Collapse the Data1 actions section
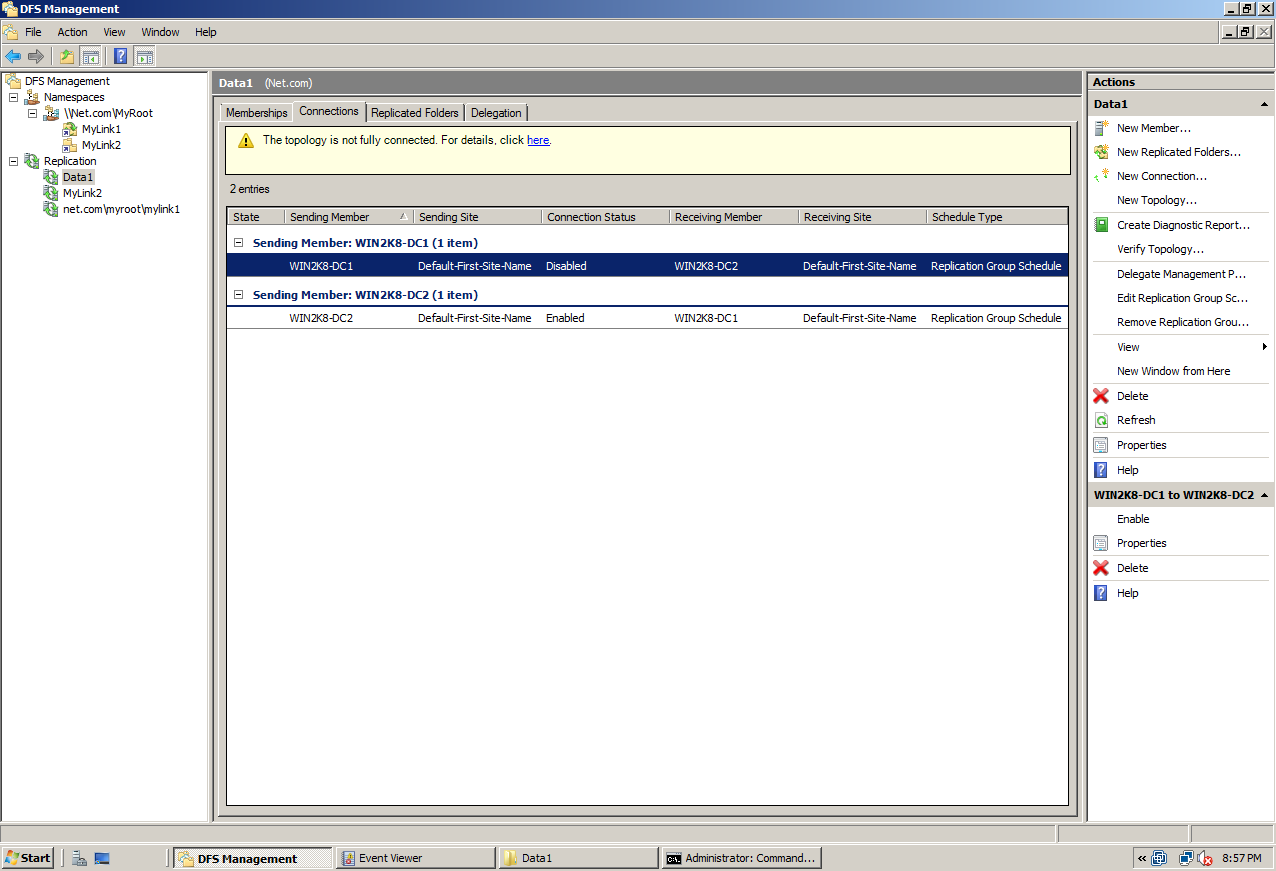Screen dimensions: 1276x871 1264,104
